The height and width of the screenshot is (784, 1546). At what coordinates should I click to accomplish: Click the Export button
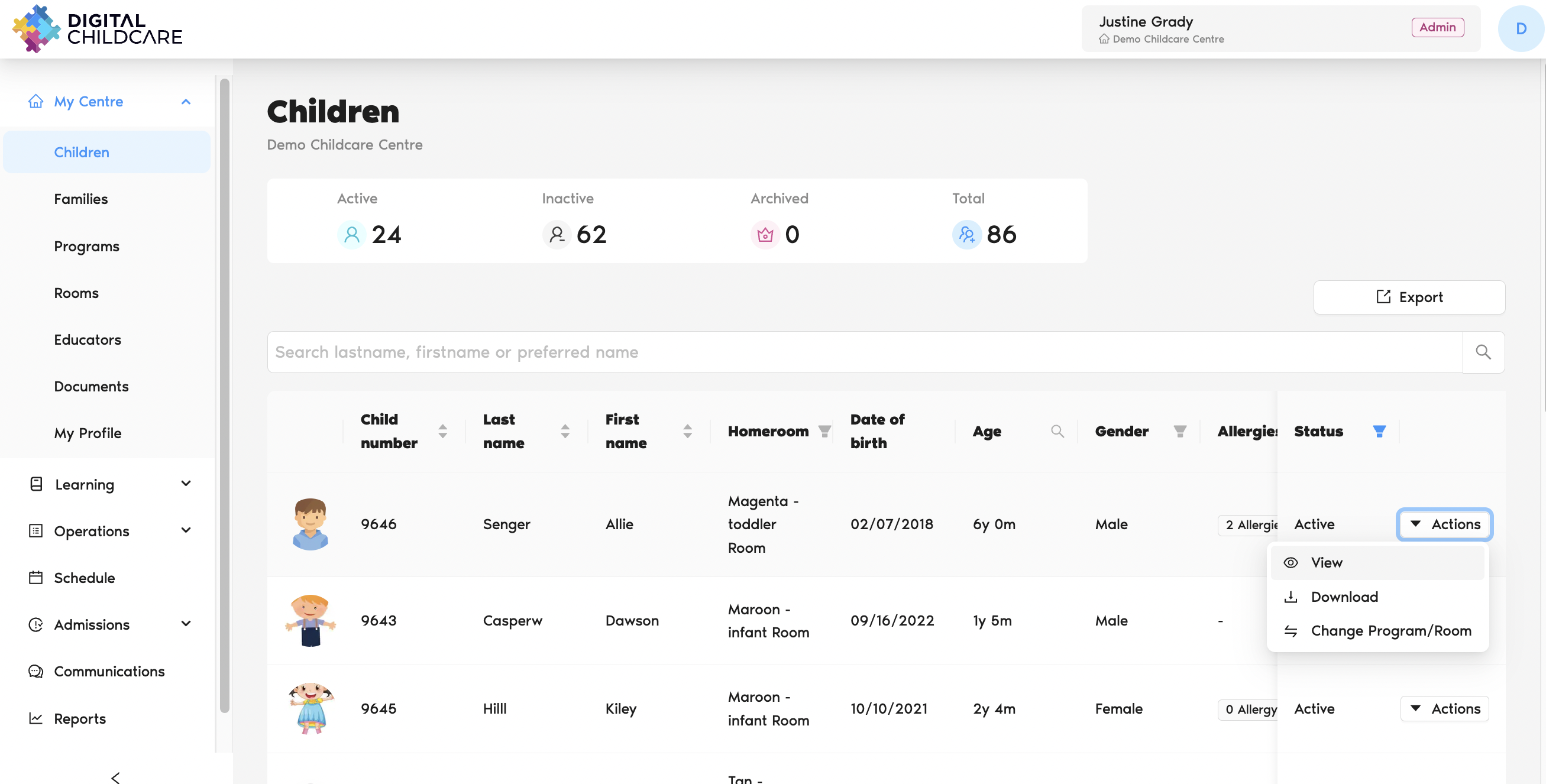(x=1409, y=297)
